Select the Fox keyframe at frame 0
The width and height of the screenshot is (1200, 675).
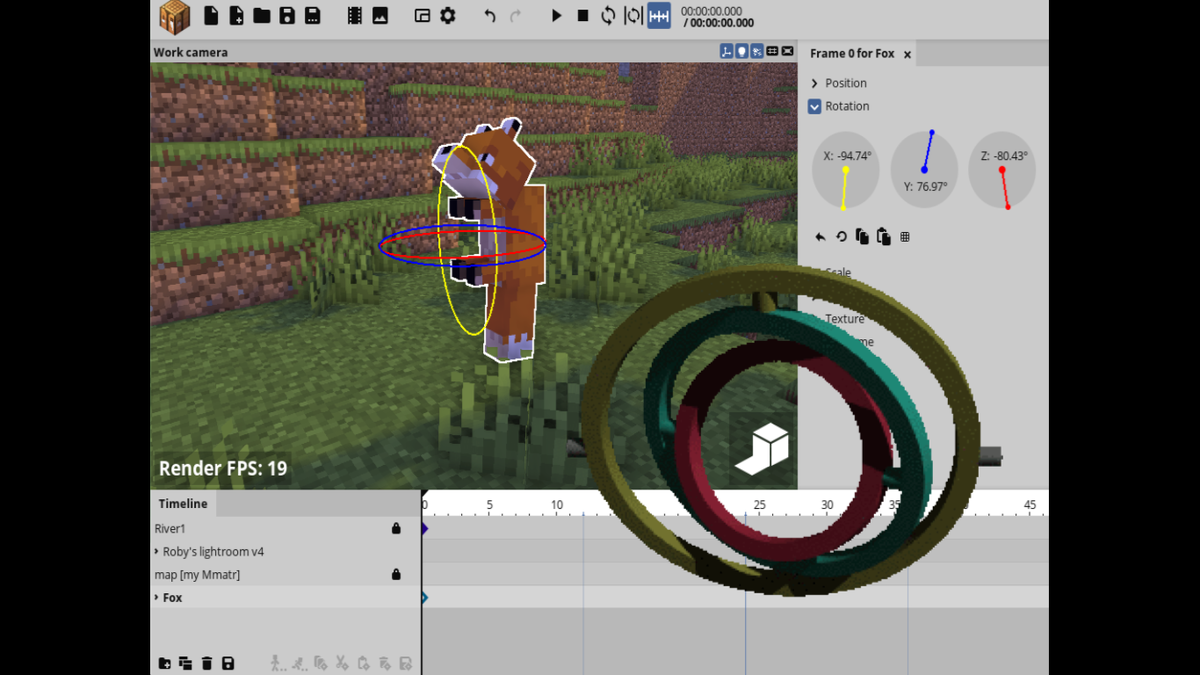point(424,597)
